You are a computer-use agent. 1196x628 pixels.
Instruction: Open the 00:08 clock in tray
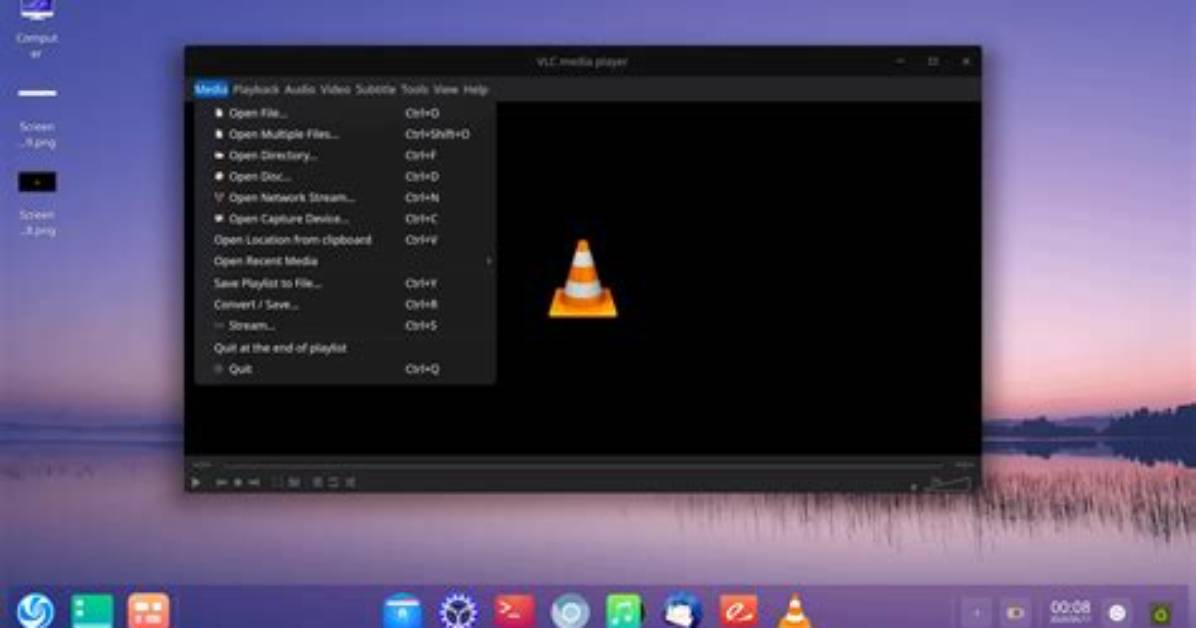coord(1070,611)
